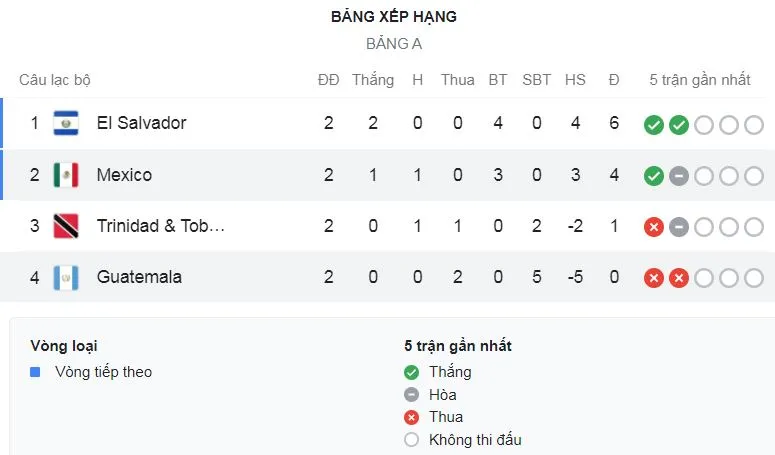The width and height of the screenshot is (775, 455).
Task: Click Mexico's green win result icon
Action: point(654,176)
